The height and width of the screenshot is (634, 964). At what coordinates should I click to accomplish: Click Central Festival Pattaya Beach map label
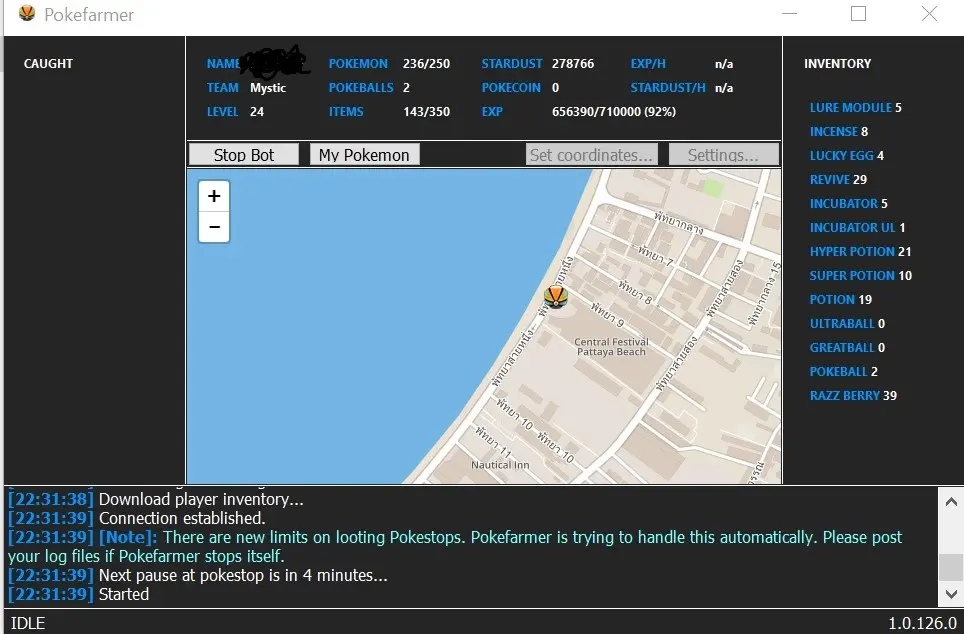(611, 347)
